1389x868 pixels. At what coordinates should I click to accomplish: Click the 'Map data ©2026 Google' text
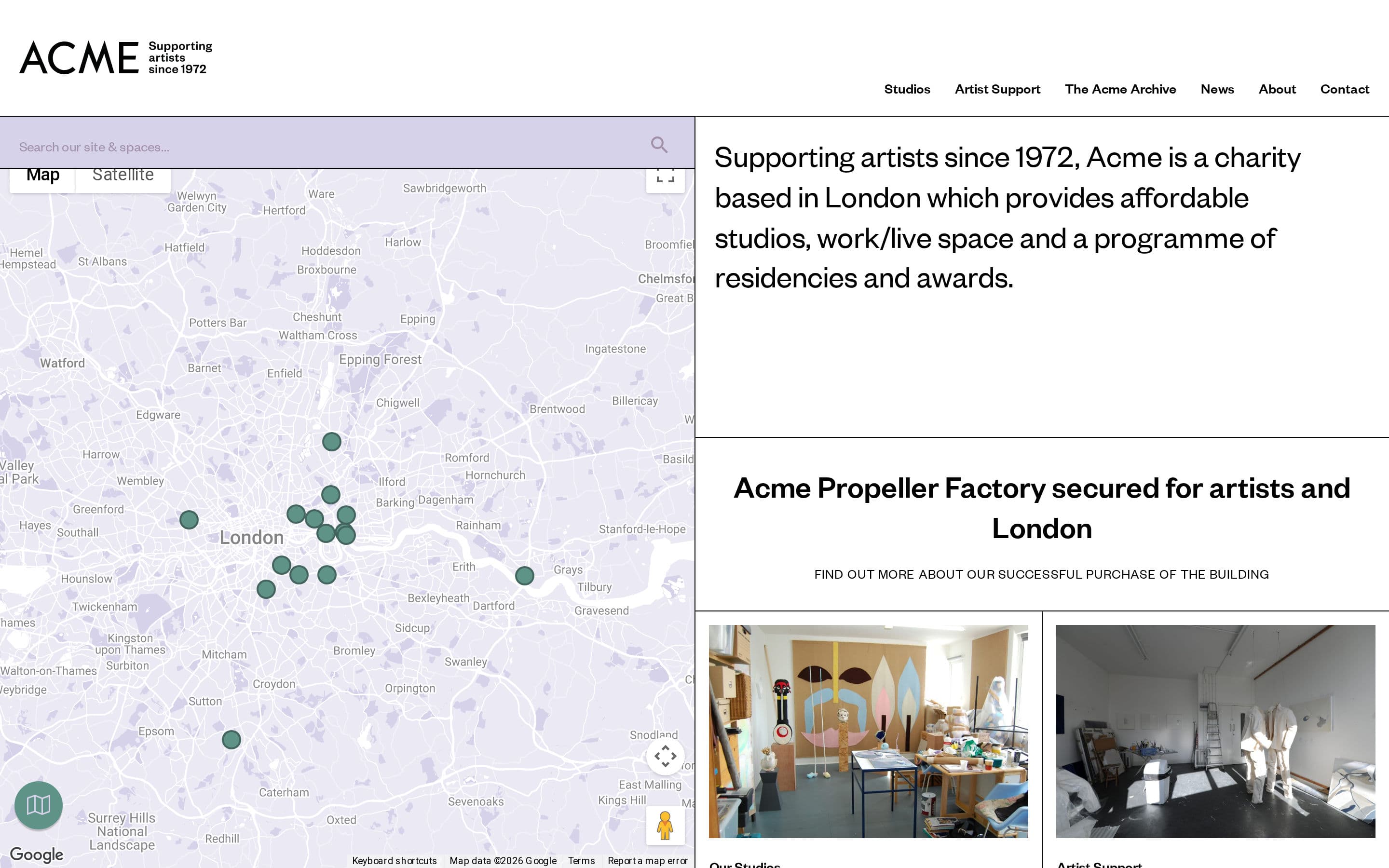tap(503, 861)
